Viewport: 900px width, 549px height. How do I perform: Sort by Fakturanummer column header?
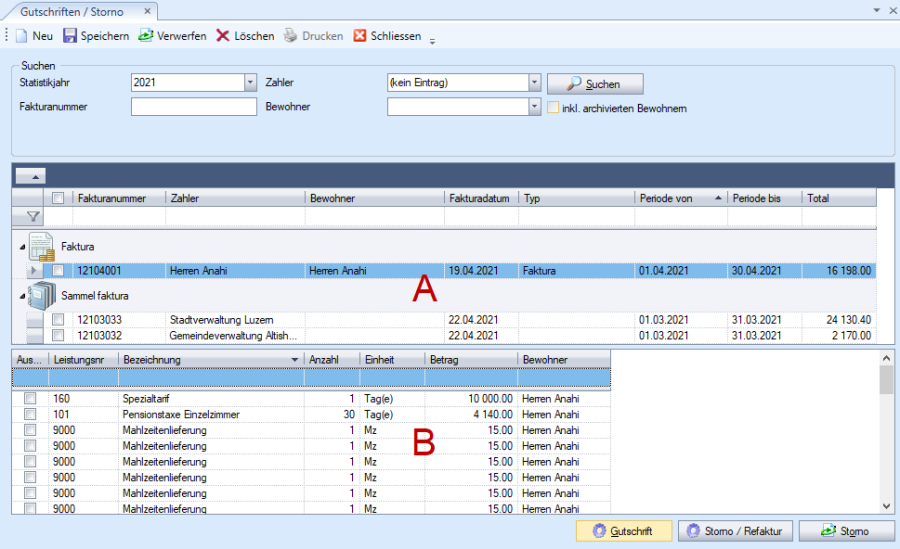click(119, 198)
